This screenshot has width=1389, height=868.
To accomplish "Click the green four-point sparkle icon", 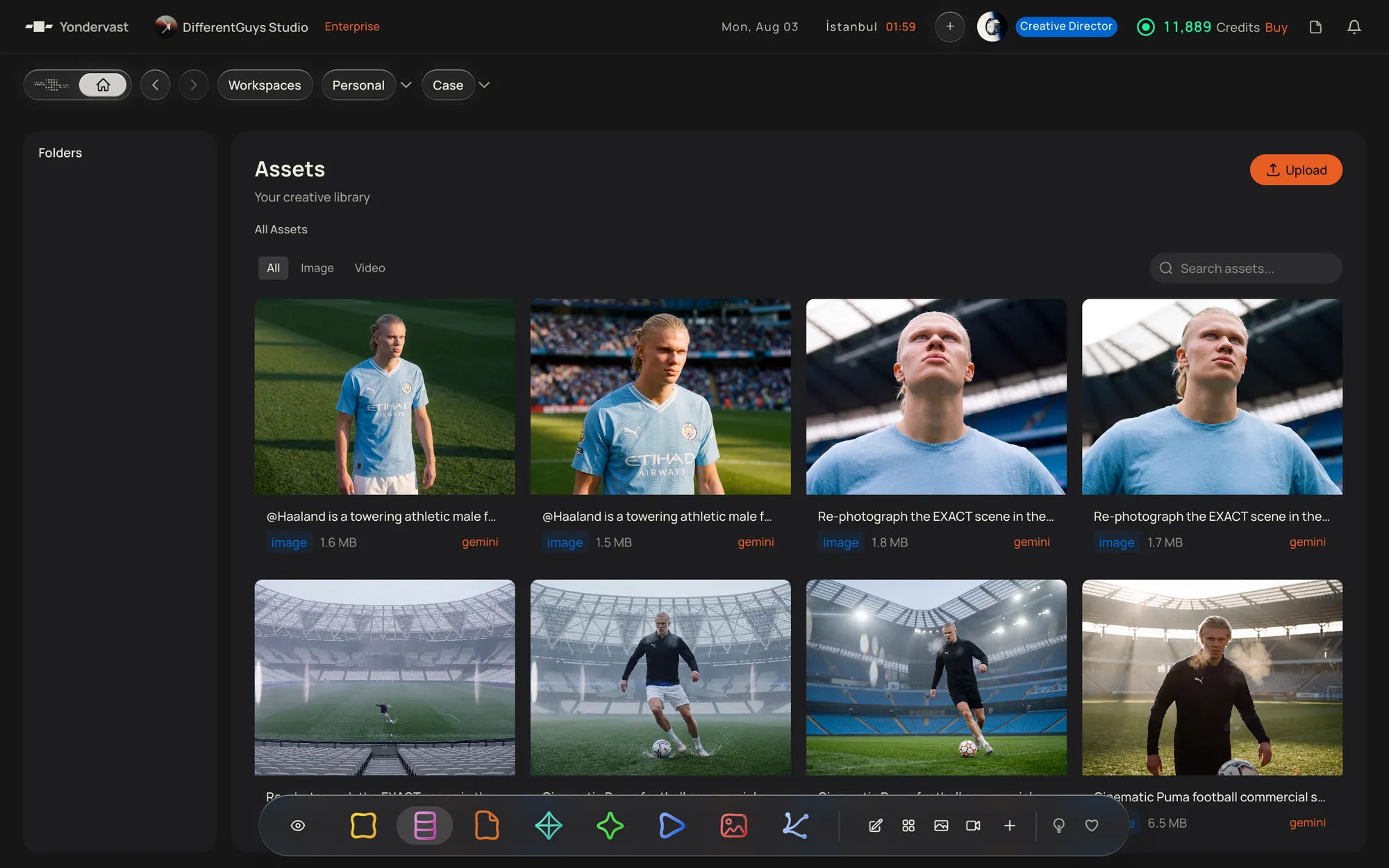I will pyautogui.click(x=610, y=826).
